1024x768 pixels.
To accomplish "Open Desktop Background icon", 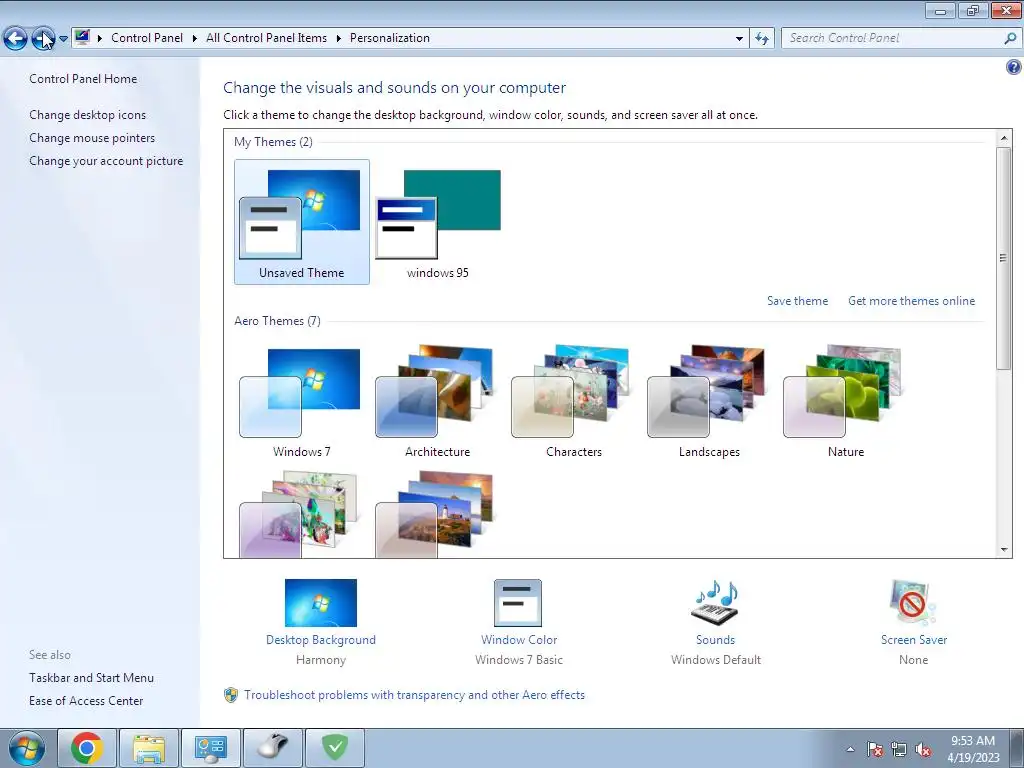I will pyautogui.click(x=321, y=603).
